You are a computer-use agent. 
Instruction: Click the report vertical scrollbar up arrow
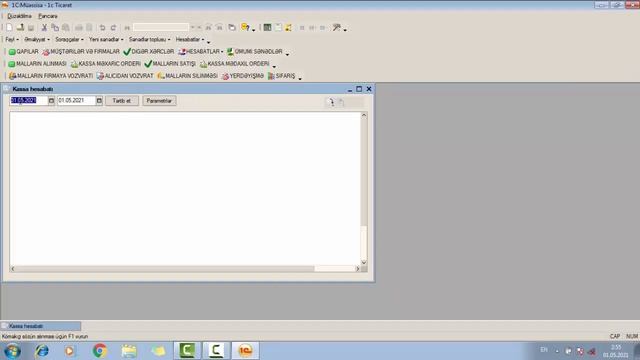tap(364, 115)
